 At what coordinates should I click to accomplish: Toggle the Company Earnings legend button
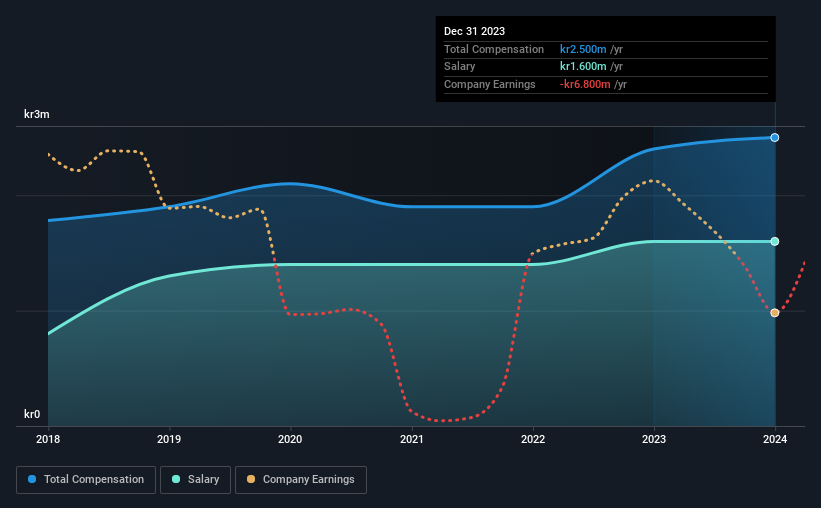(x=301, y=480)
